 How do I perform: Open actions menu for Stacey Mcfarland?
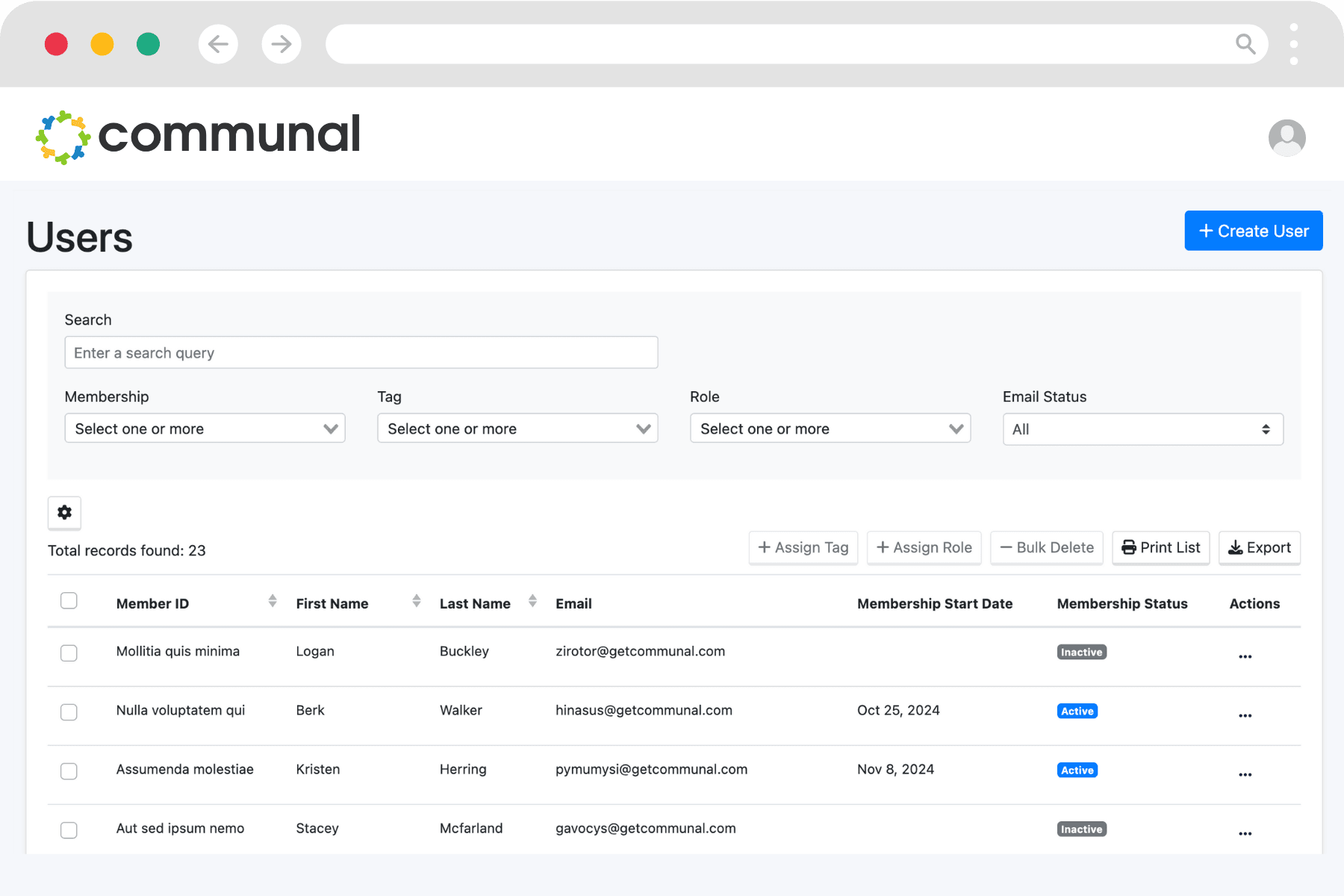click(1245, 833)
